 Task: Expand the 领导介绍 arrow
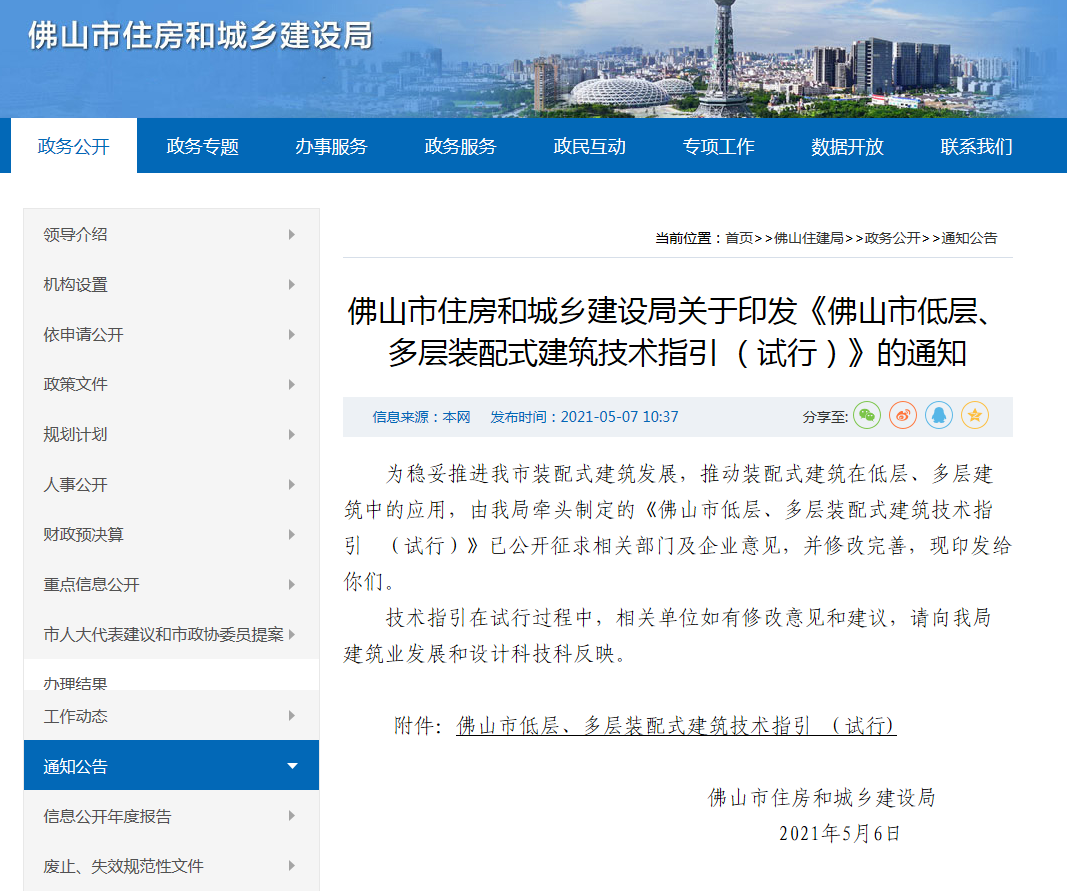[292, 235]
